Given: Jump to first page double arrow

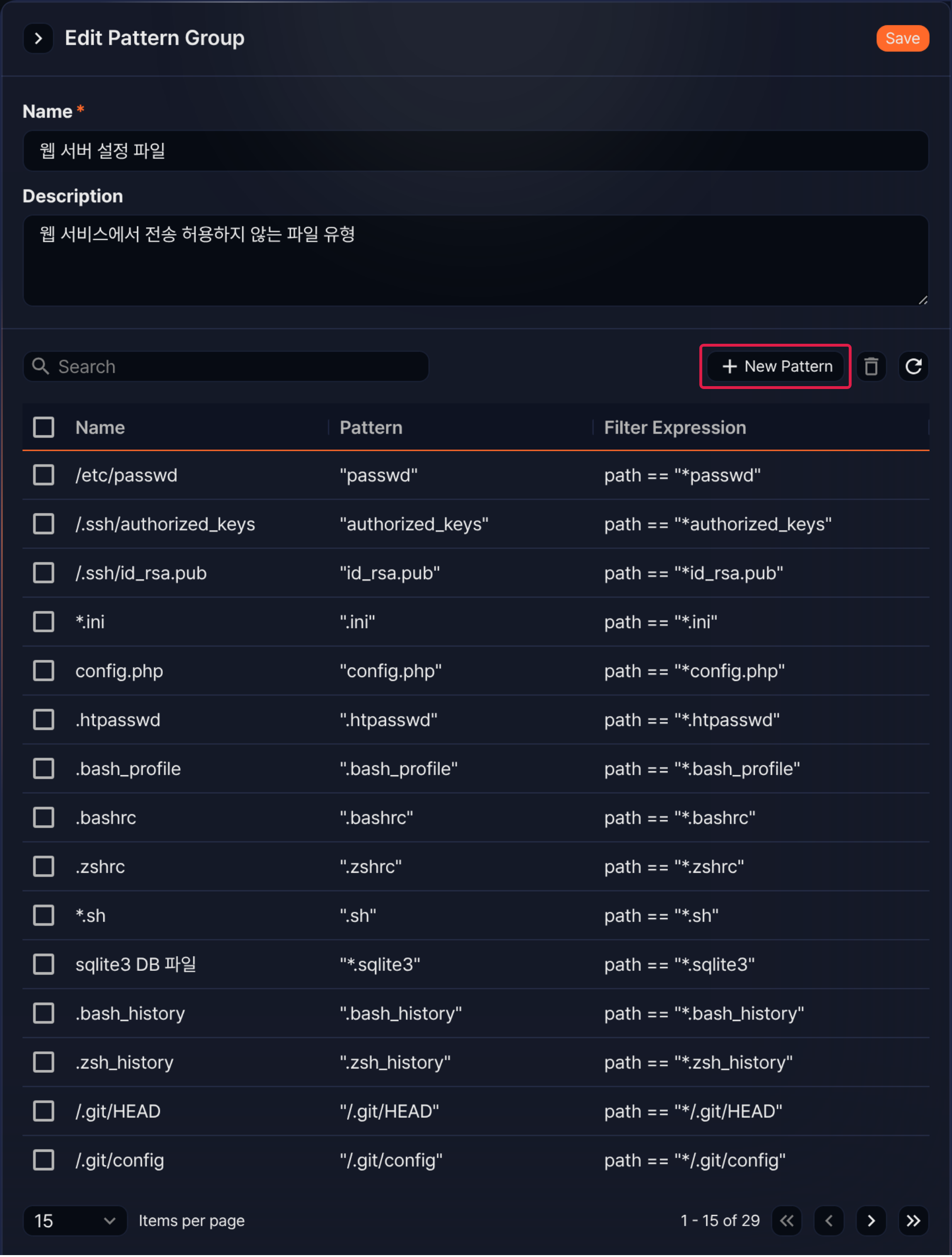Looking at the screenshot, I should (787, 1221).
